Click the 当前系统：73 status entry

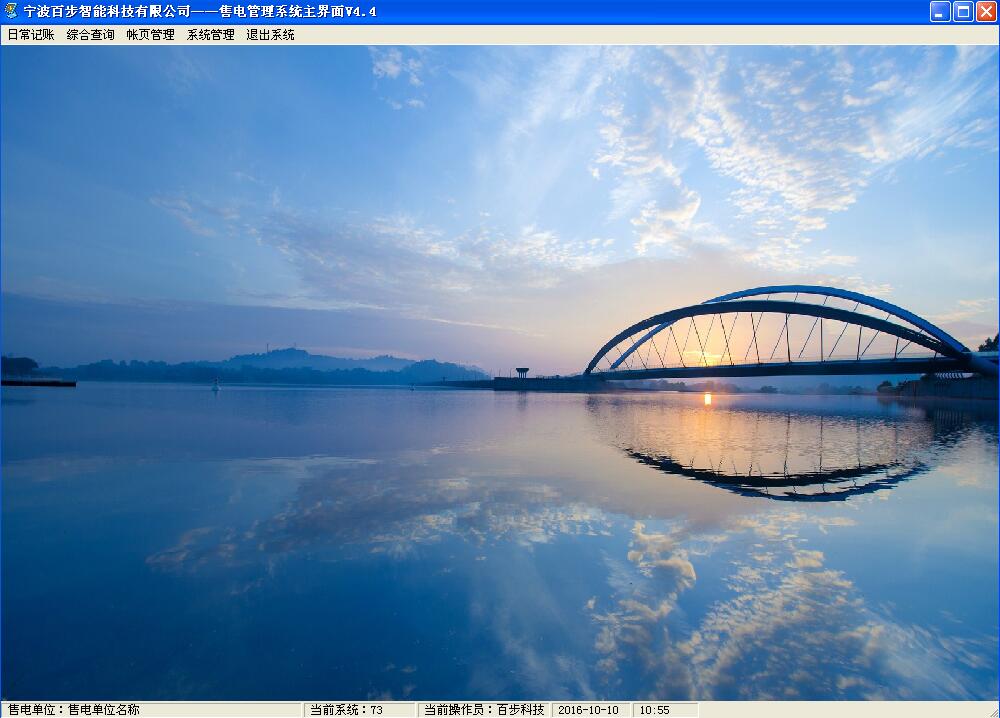point(346,710)
